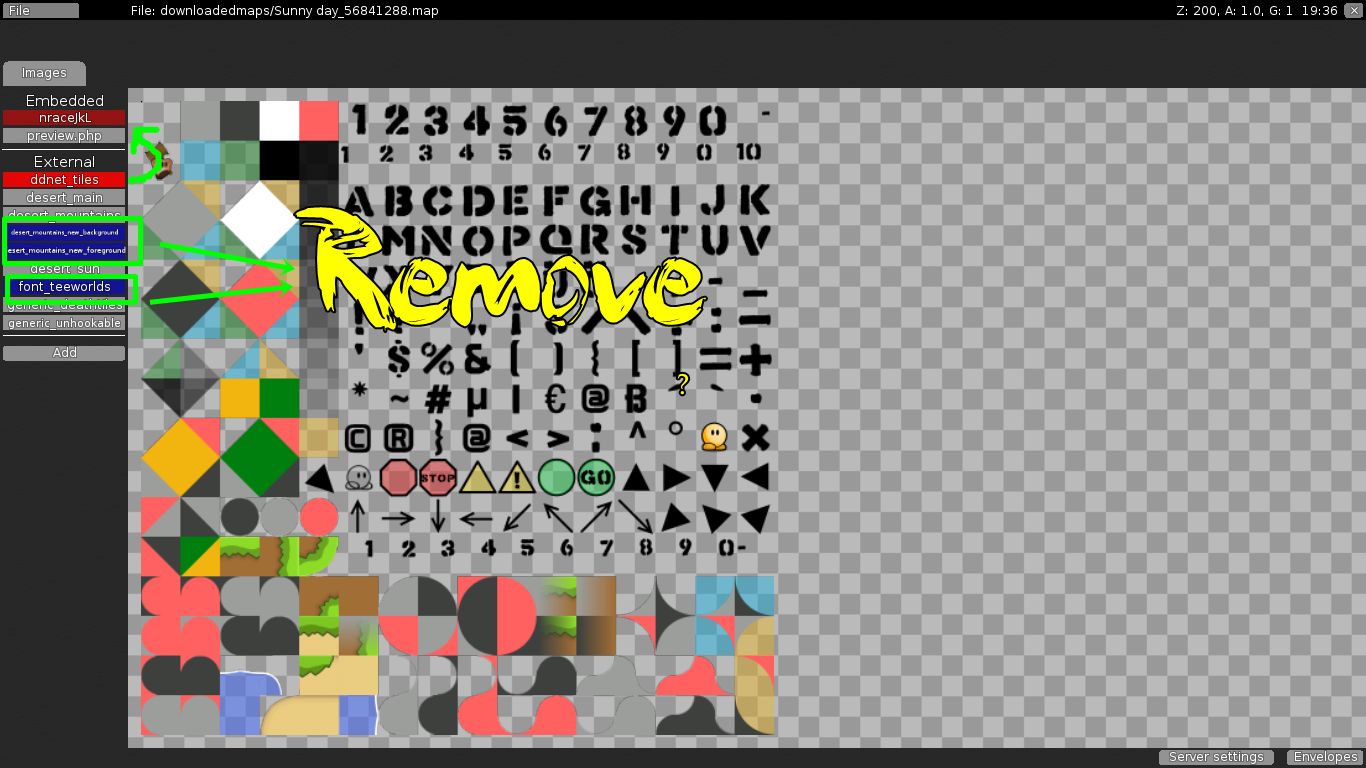Select the embedded image nracejkL

(x=64, y=118)
